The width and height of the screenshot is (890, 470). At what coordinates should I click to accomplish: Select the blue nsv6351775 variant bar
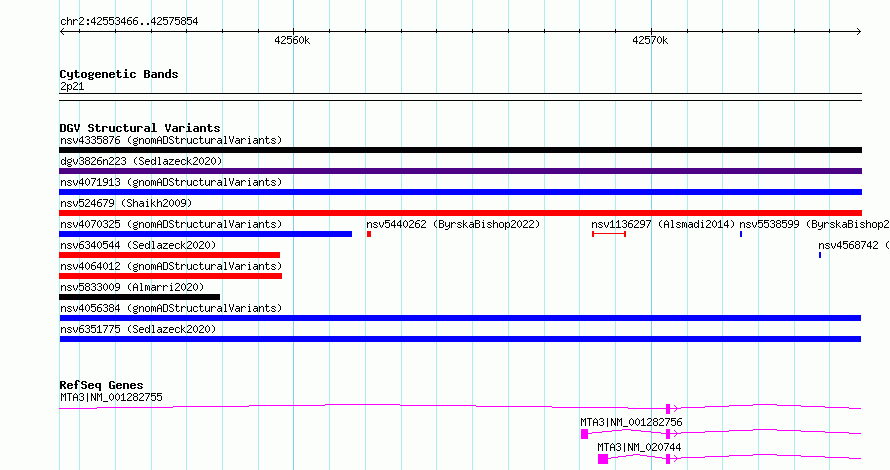(460, 339)
